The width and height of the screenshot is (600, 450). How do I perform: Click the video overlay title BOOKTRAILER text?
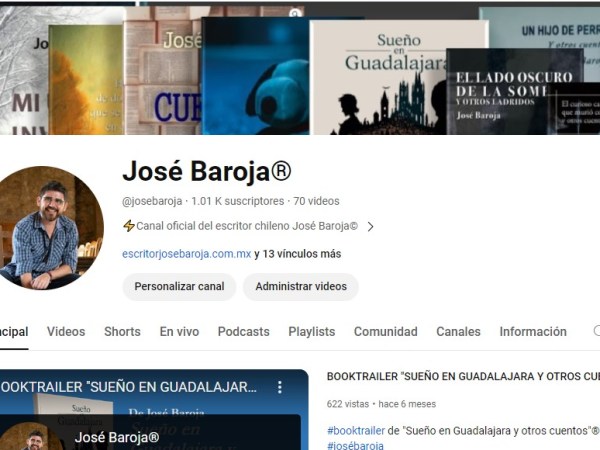coord(128,387)
